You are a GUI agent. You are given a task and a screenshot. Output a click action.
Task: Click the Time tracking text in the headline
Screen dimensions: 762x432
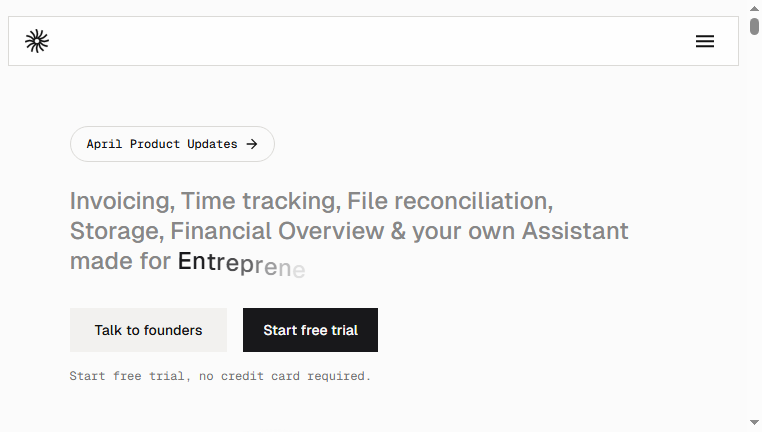coord(260,201)
